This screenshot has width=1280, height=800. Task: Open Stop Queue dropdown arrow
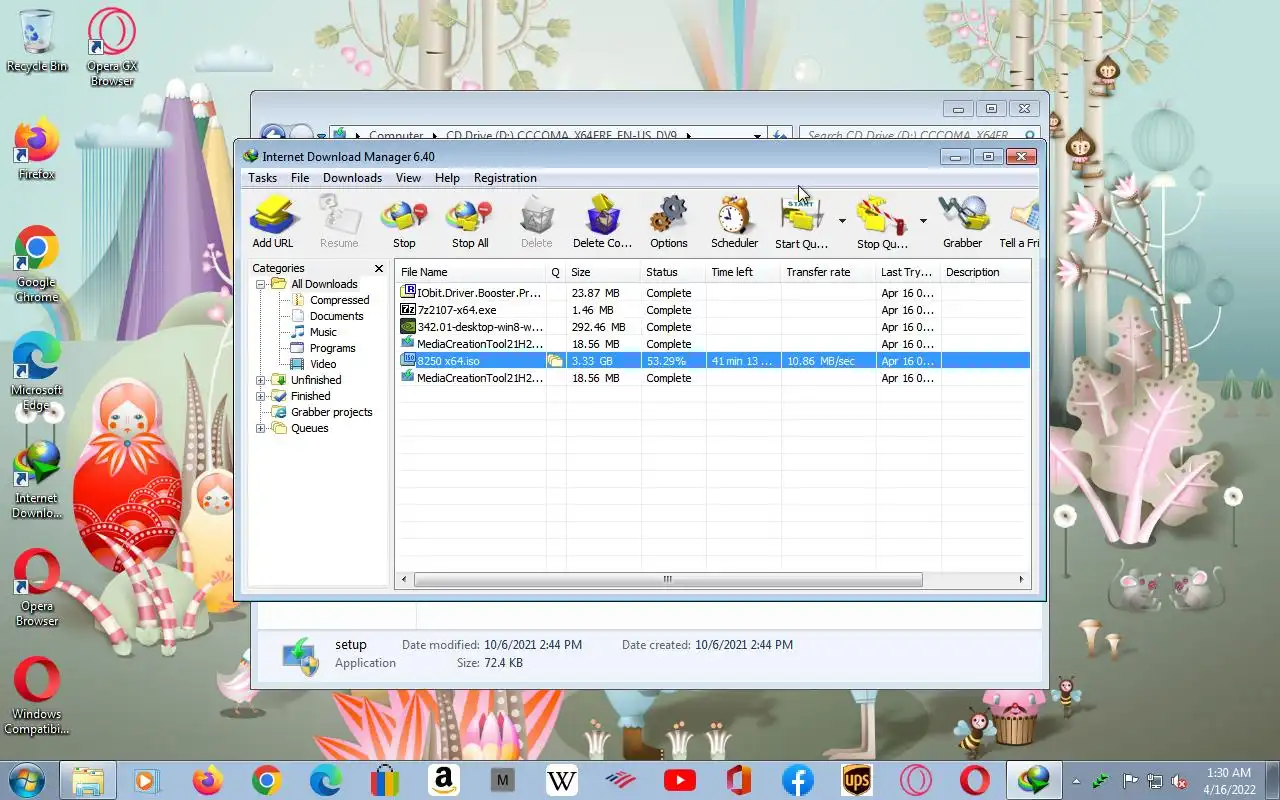(x=923, y=221)
